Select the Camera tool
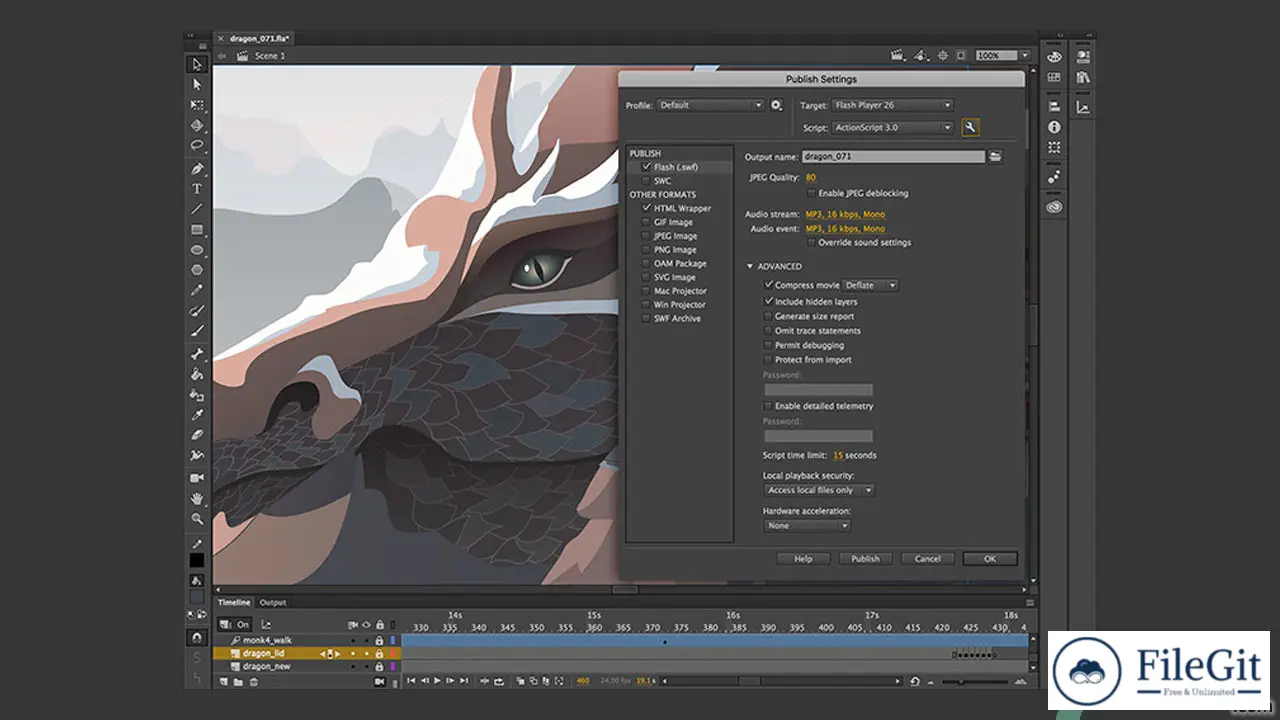 coord(197,478)
